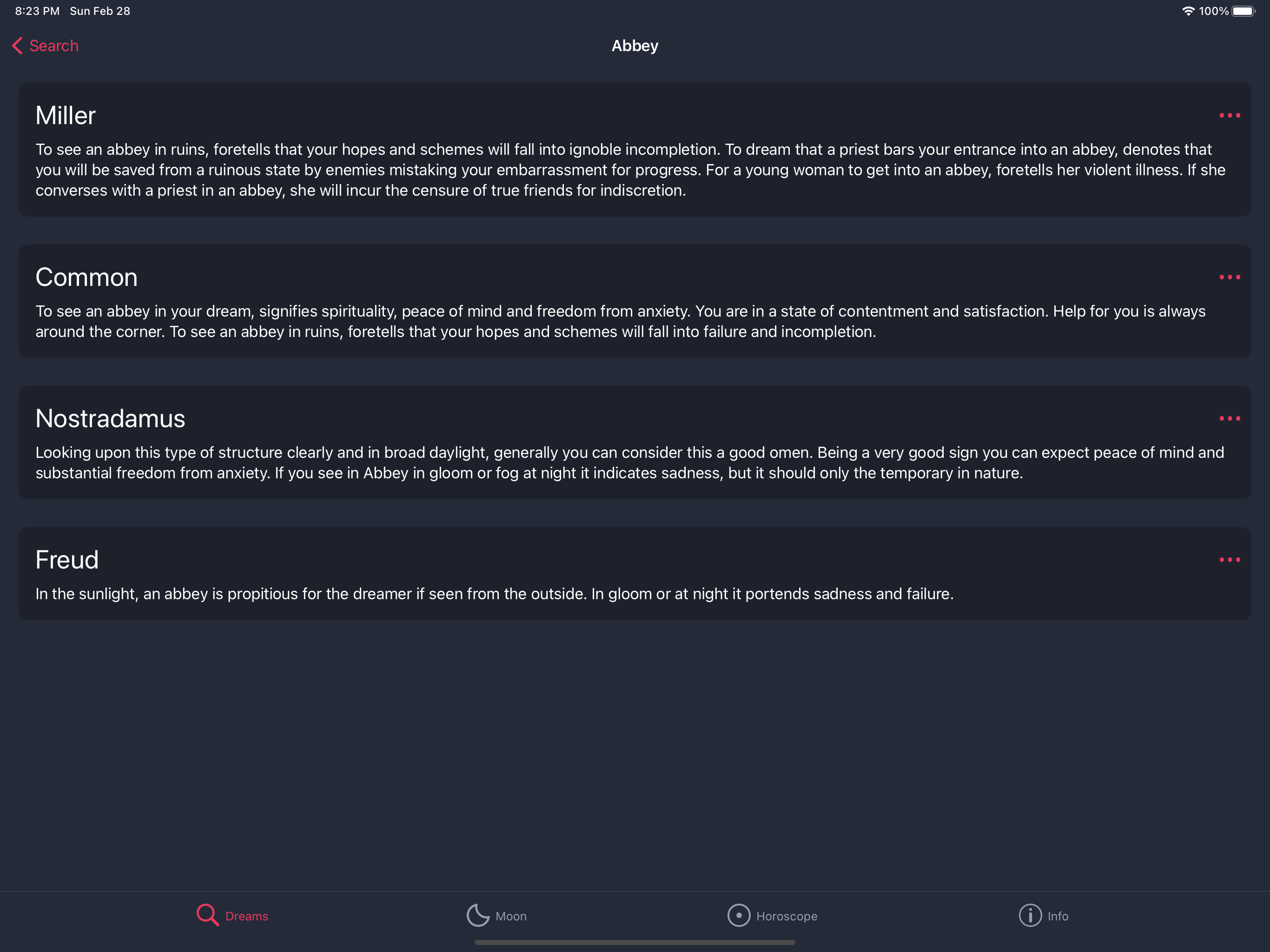The height and width of the screenshot is (952, 1270).
Task: Check the Wi-Fi status icon
Action: tap(1188, 11)
